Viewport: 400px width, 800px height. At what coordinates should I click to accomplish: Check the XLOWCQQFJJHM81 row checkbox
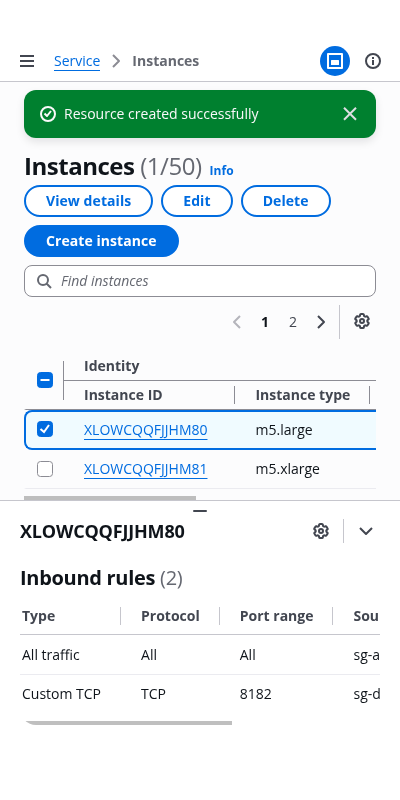(x=45, y=469)
